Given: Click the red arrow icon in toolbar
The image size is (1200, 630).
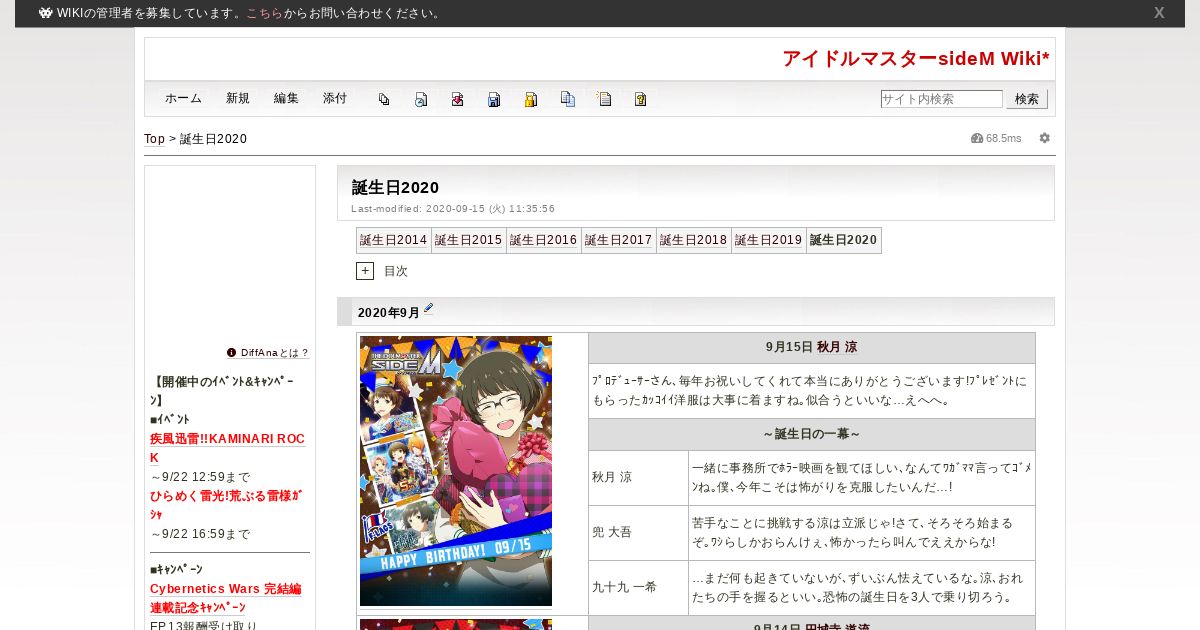Looking at the screenshot, I should (457, 99).
